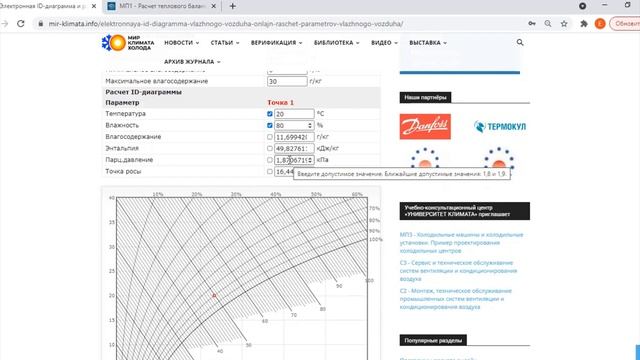The width and height of the screenshot is (640, 360).
Task: Click the dark circle icon in the title bar
Action: 582,6
